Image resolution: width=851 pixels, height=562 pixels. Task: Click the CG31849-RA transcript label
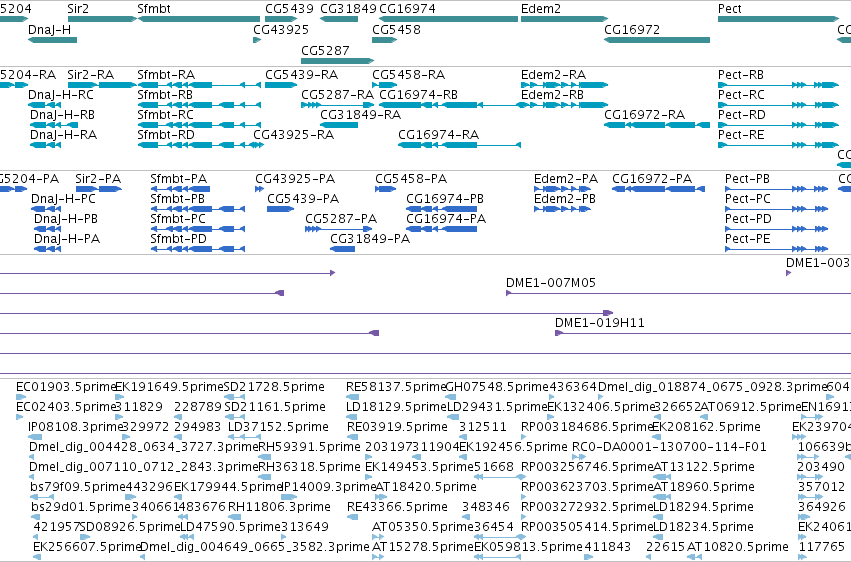(360, 114)
